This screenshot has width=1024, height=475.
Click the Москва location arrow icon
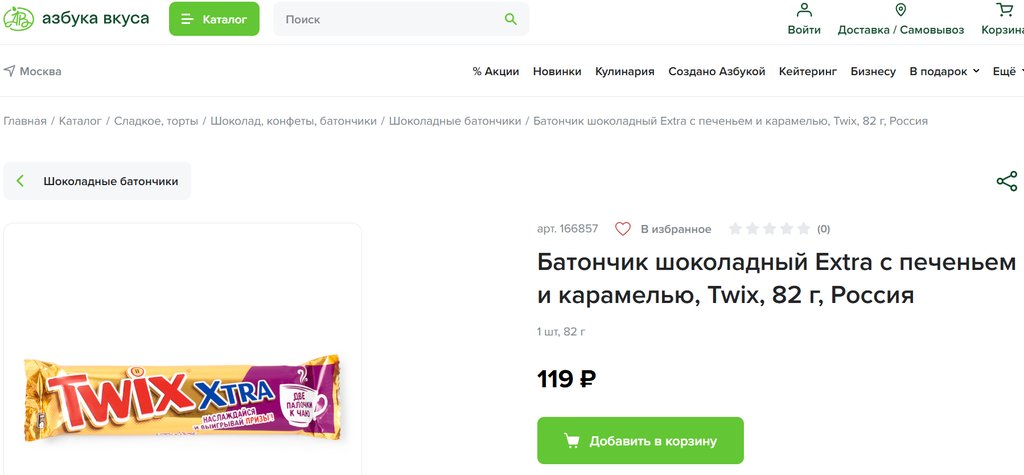coord(9,71)
